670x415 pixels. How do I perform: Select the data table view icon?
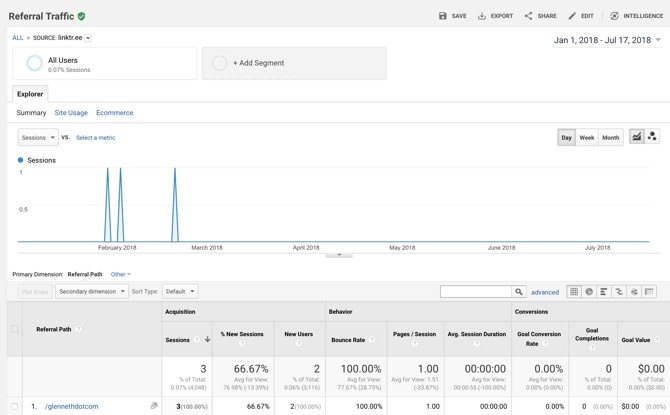tap(574, 292)
